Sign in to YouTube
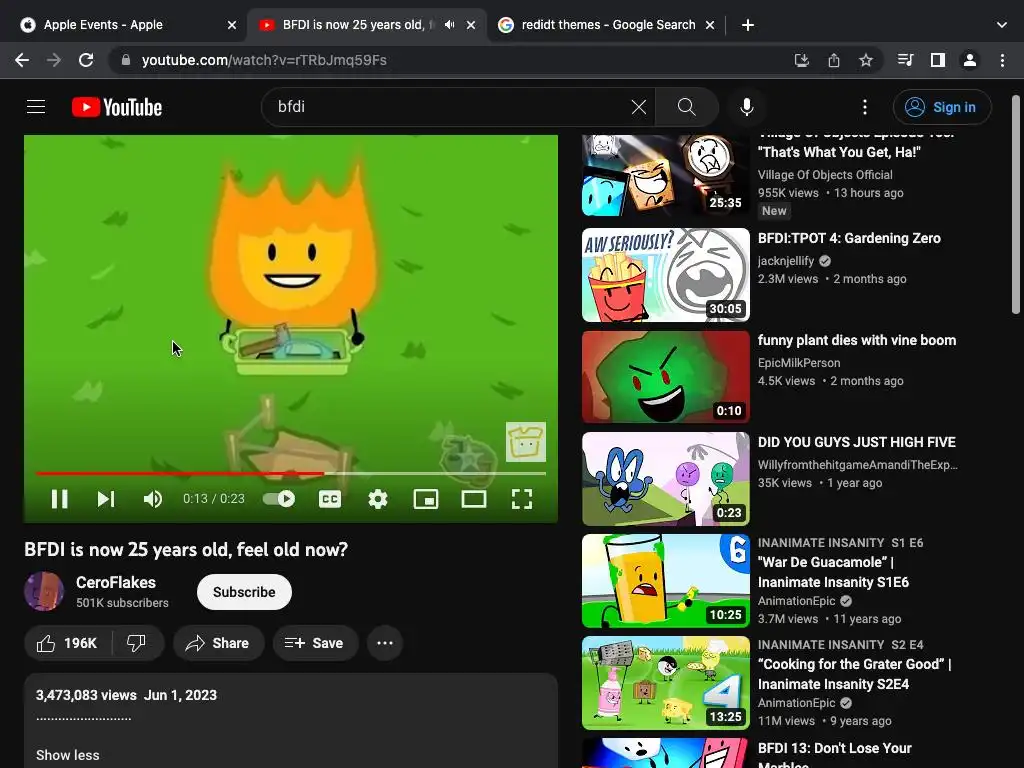Viewport: 1024px width, 768px height. coord(942,107)
